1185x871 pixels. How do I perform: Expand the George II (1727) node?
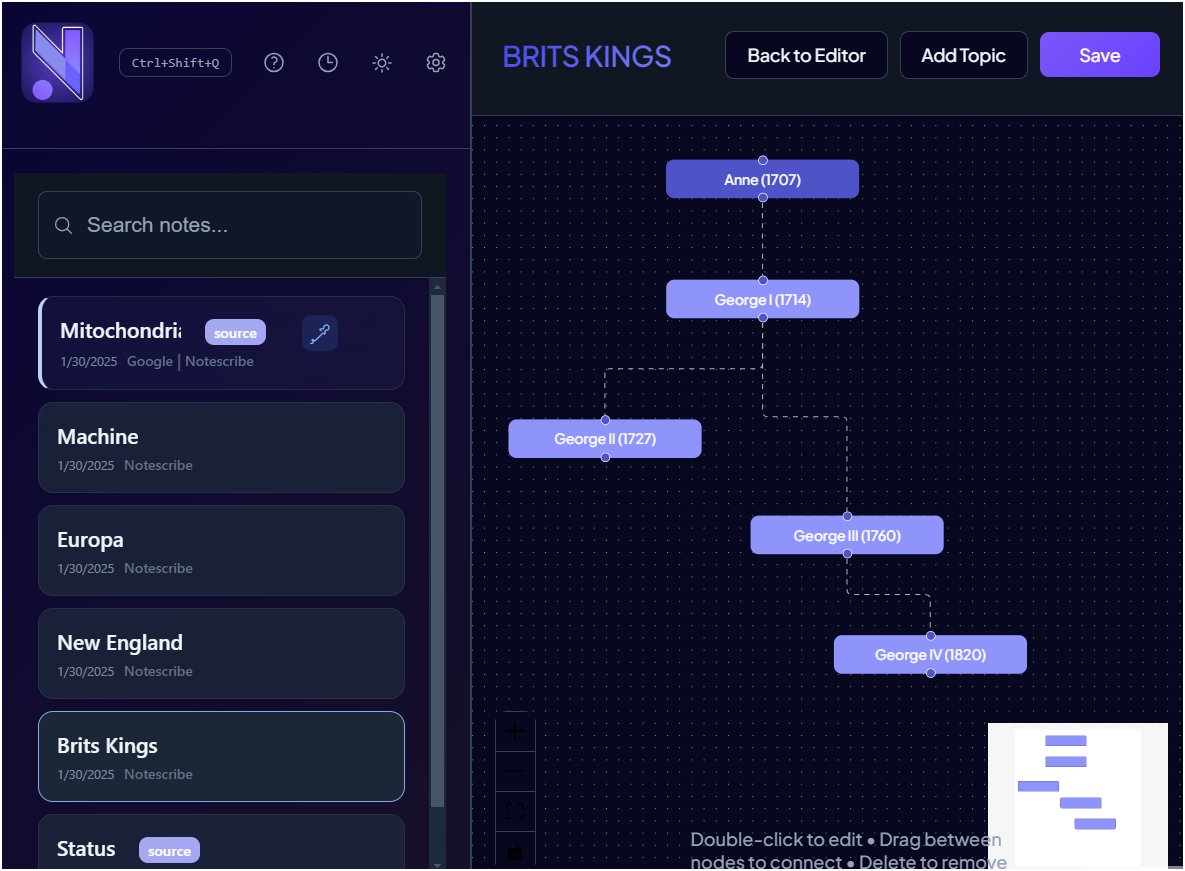(x=605, y=438)
